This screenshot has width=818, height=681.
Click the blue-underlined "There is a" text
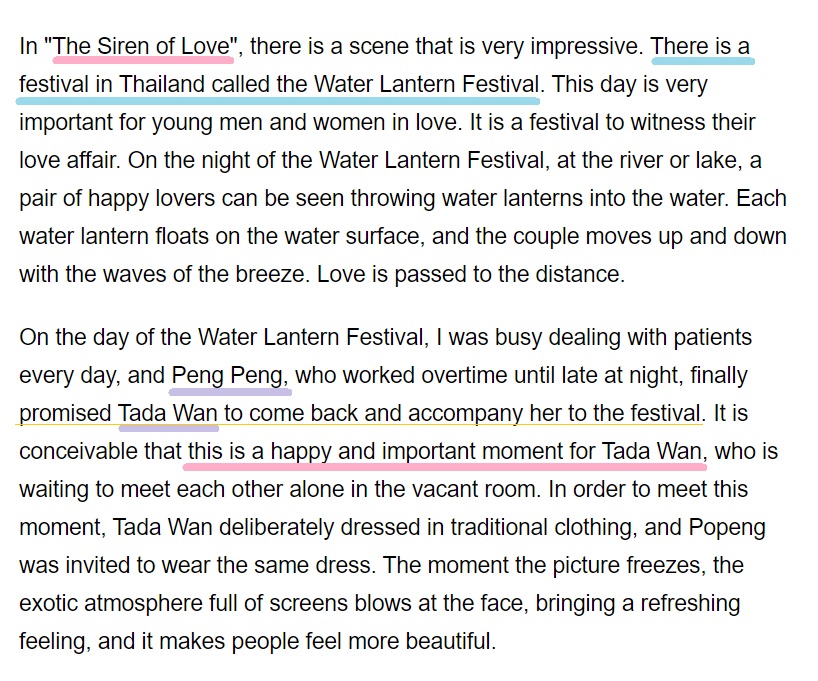(x=700, y=46)
